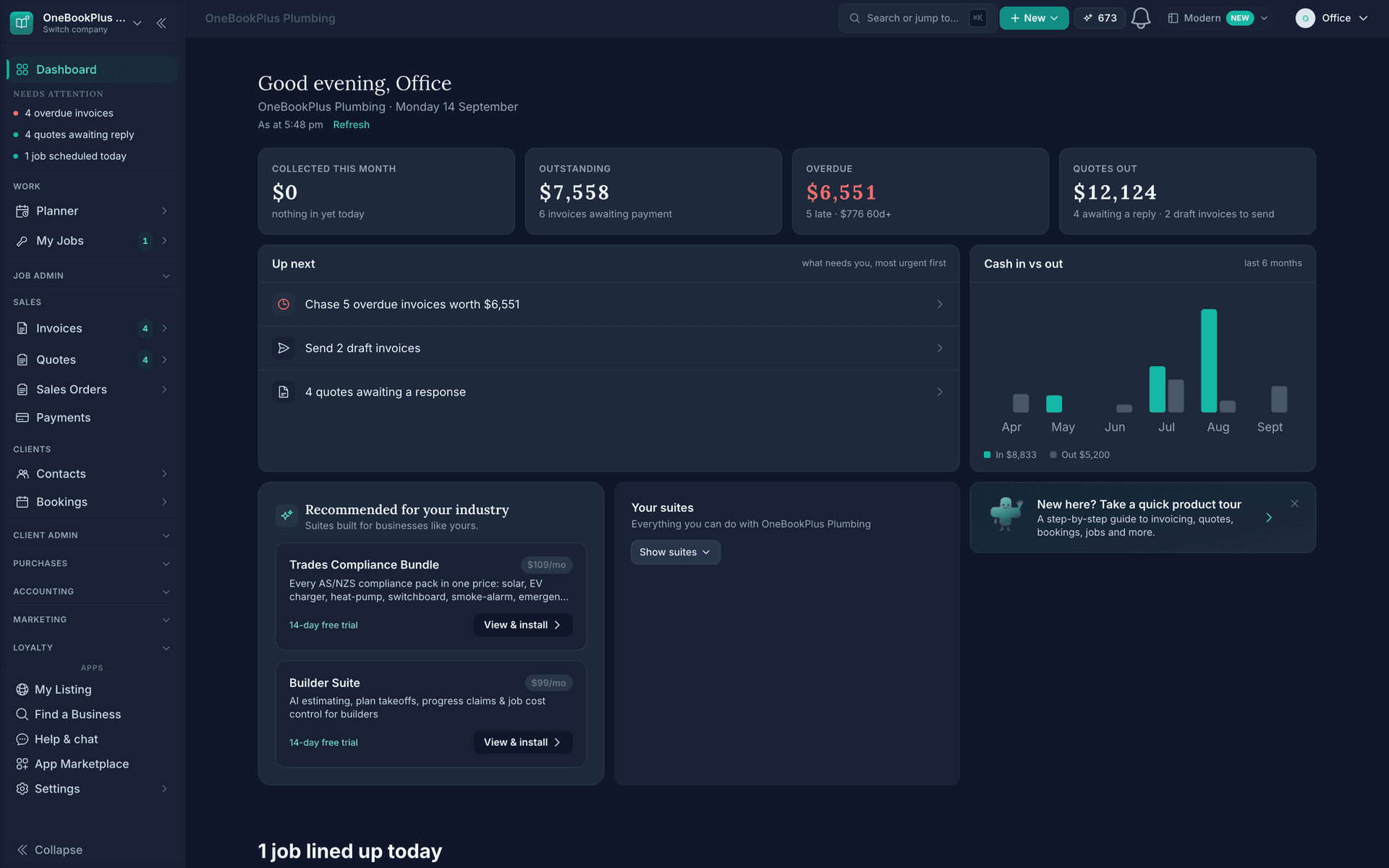Open Chase 5 overdue invoices row
1389x868 pixels.
coord(608,305)
